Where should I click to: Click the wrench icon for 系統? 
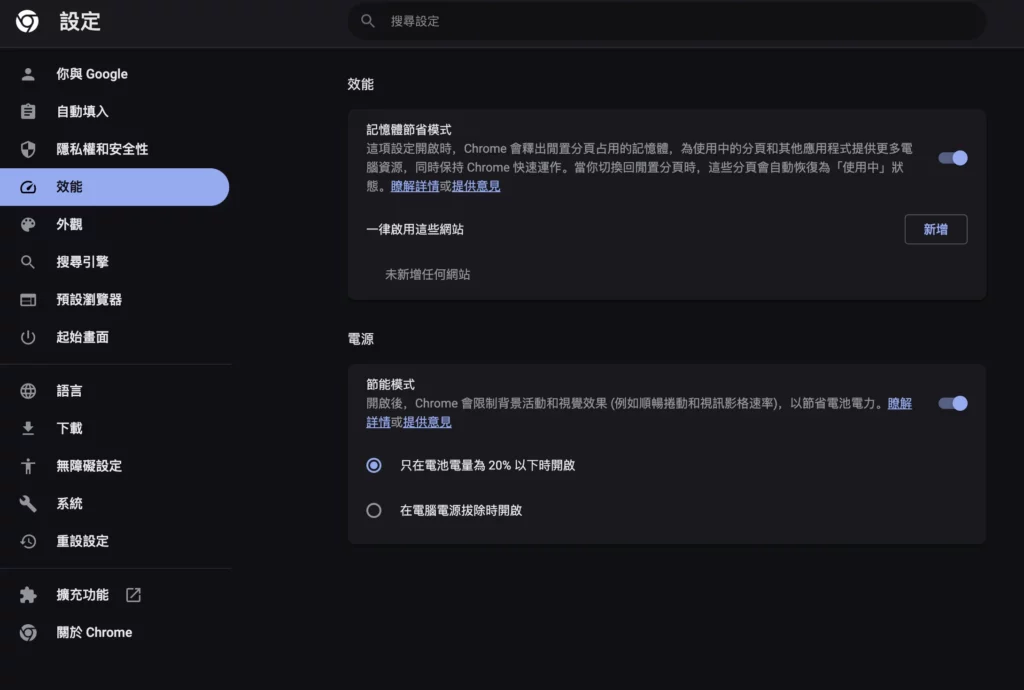pos(28,503)
